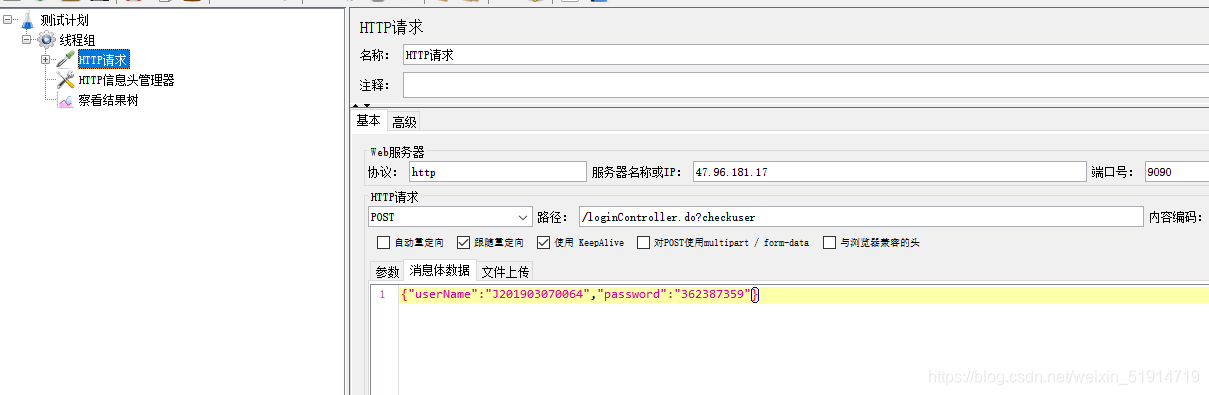1209x395 pixels.
Task: Click the wrench icon of HTTP信息头管理器
Action: pyautogui.click(x=66, y=80)
